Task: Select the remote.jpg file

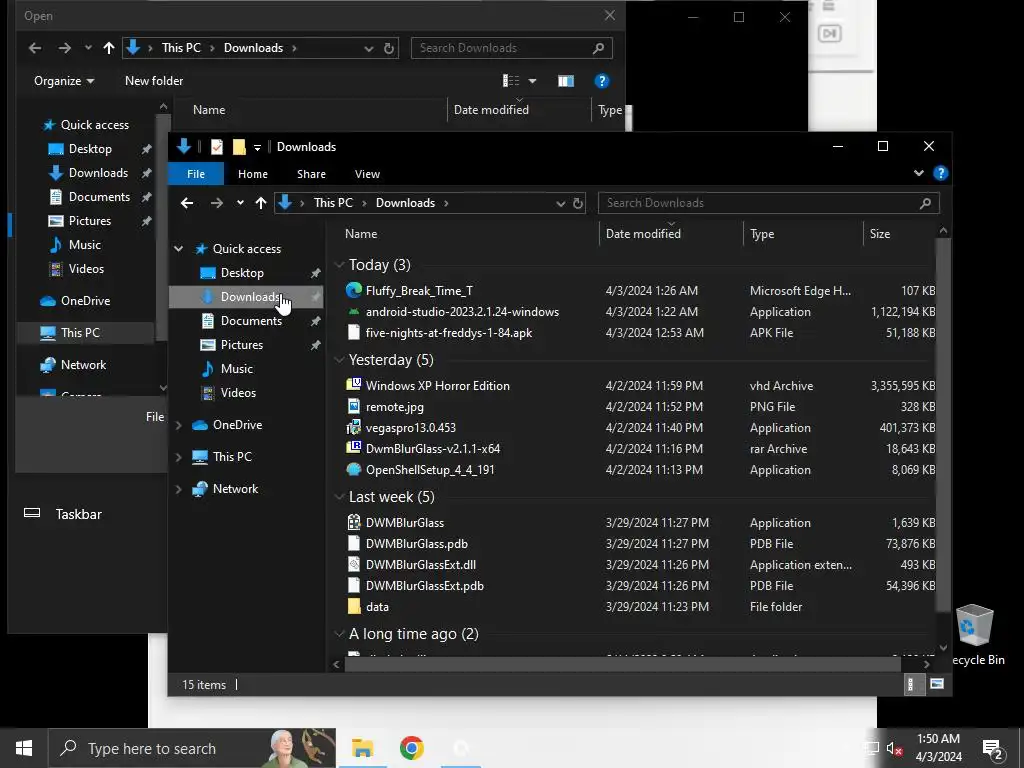Action: coord(394,406)
